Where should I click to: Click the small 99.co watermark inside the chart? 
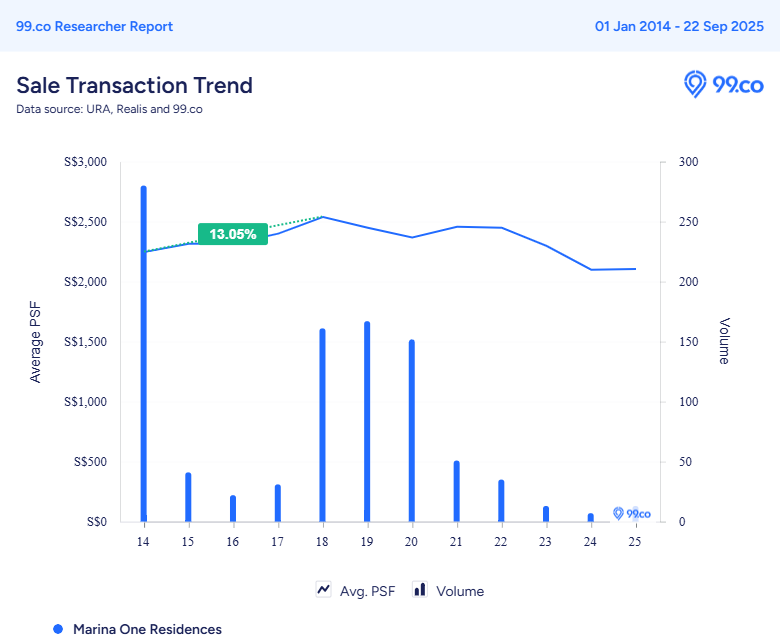tap(631, 513)
